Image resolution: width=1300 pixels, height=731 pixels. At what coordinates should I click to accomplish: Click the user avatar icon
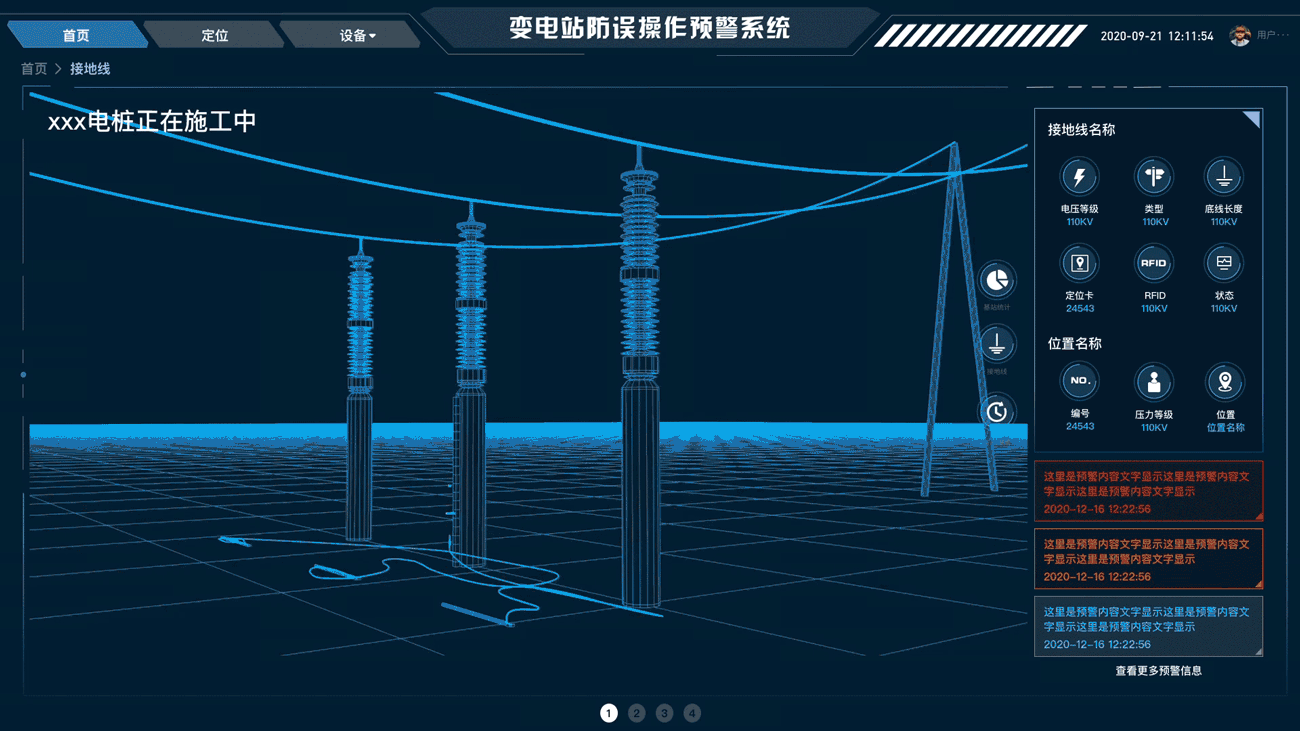pyautogui.click(x=1240, y=35)
